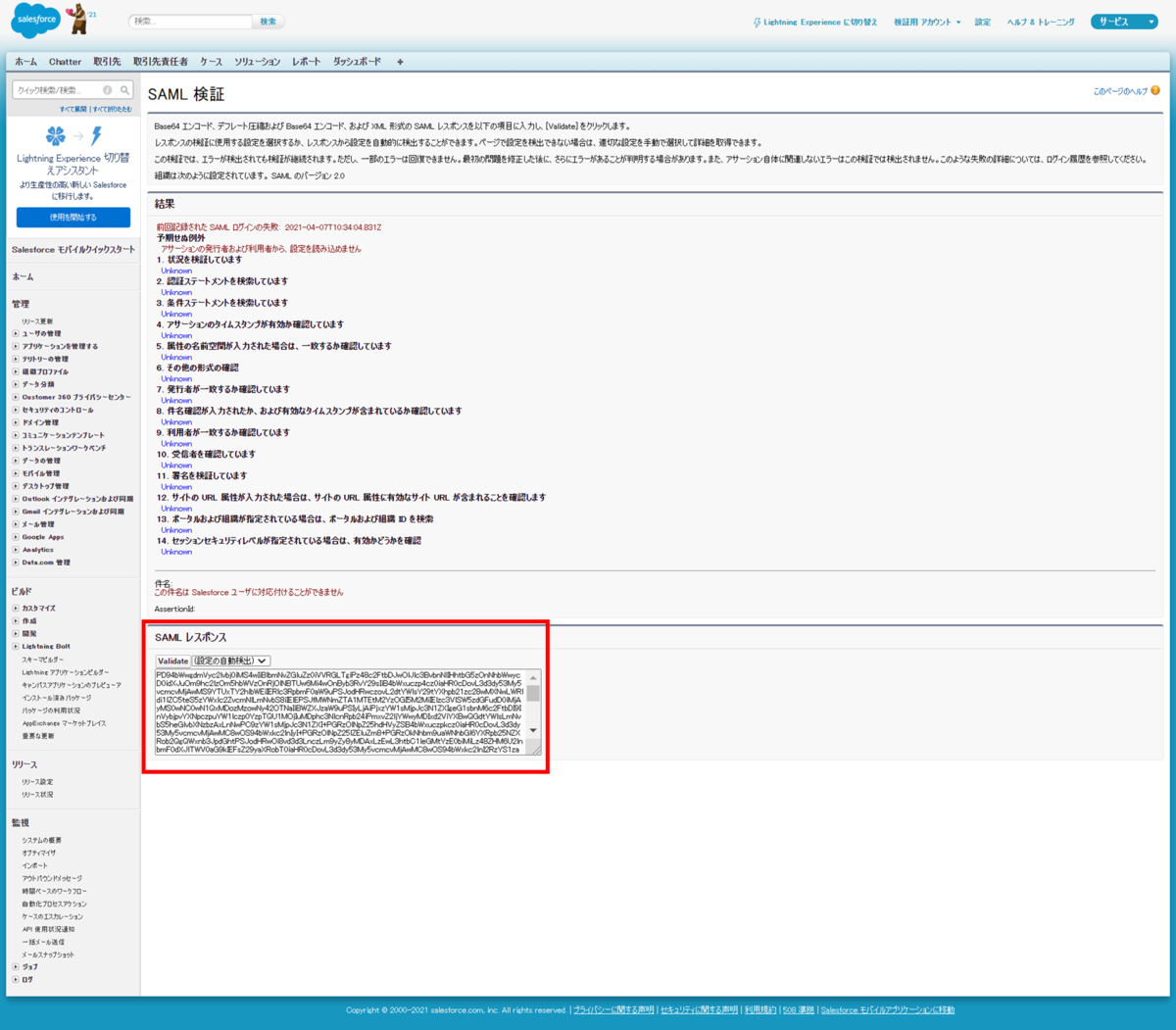Open the サービス app menu dropdown
The height and width of the screenshot is (1030, 1176).
(x=1125, y=22)
